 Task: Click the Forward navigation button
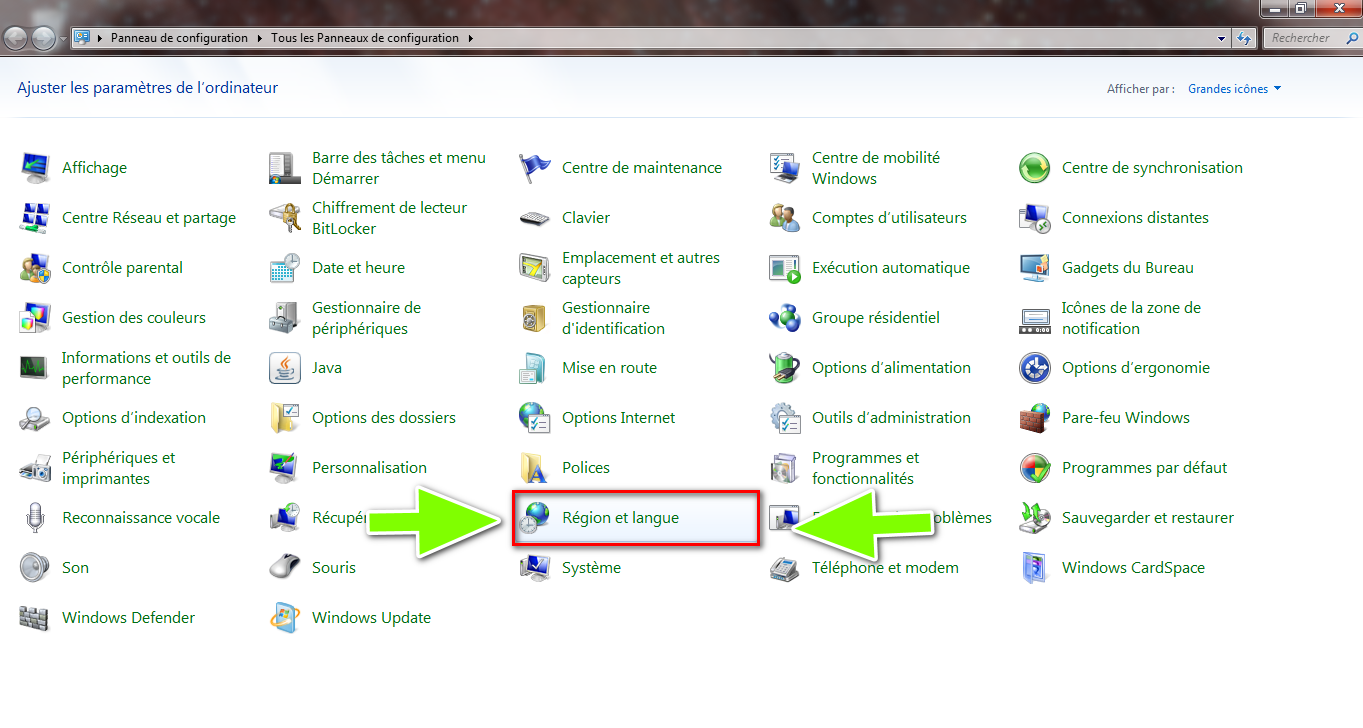click(43, 38)
